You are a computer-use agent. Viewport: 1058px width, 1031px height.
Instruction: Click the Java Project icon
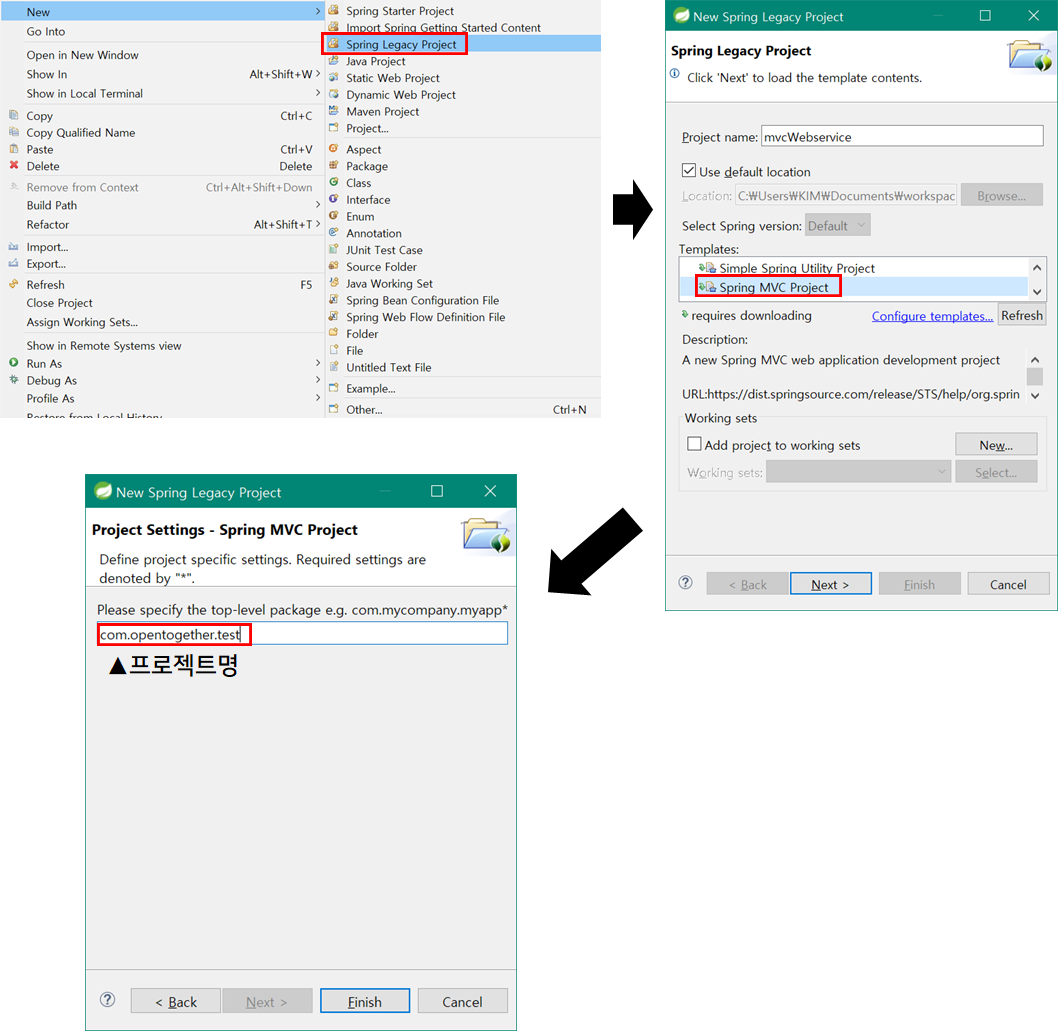pos(333,61)
